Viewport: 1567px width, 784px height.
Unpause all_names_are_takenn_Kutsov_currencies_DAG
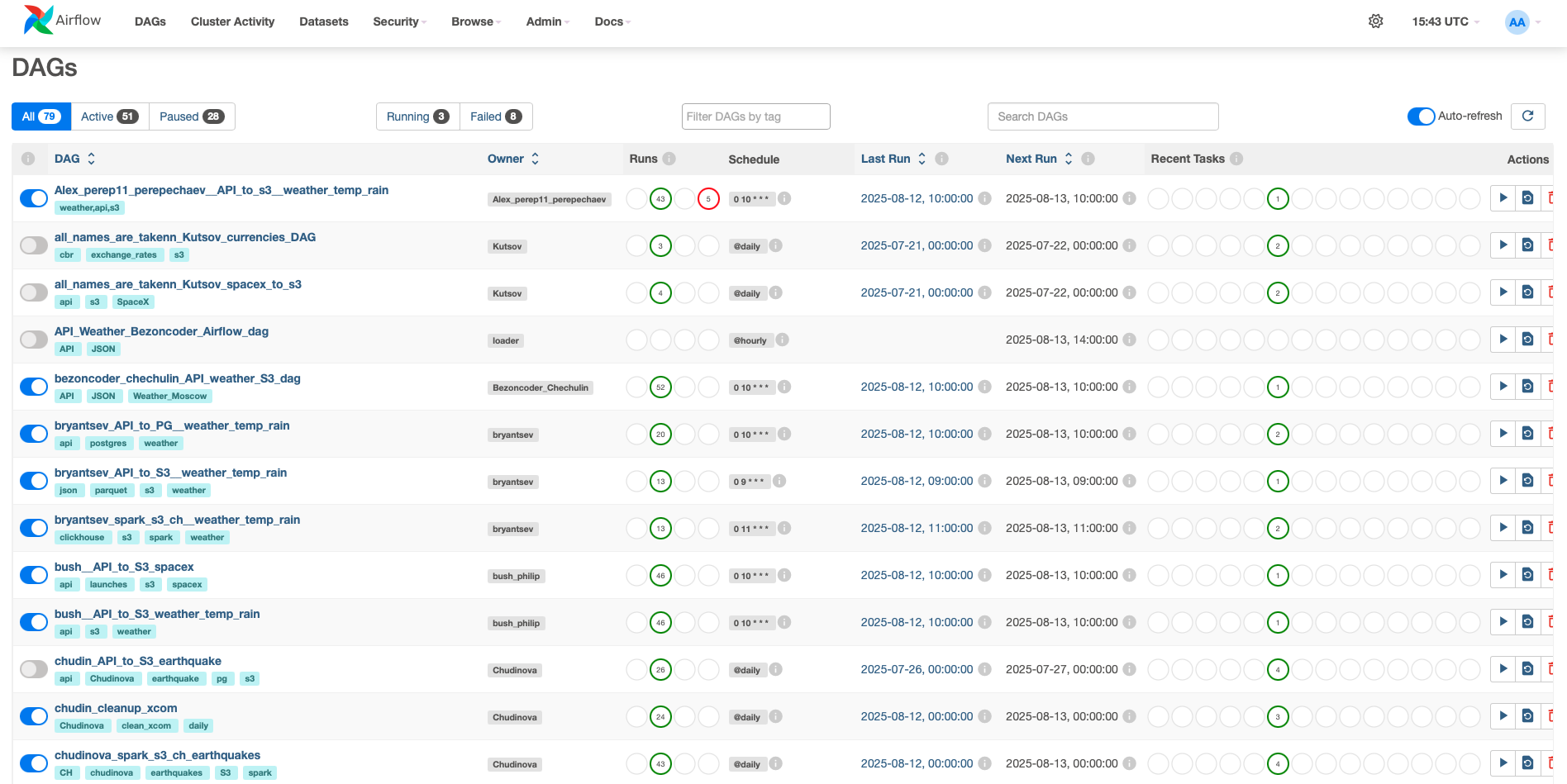(x=34, y=245)
